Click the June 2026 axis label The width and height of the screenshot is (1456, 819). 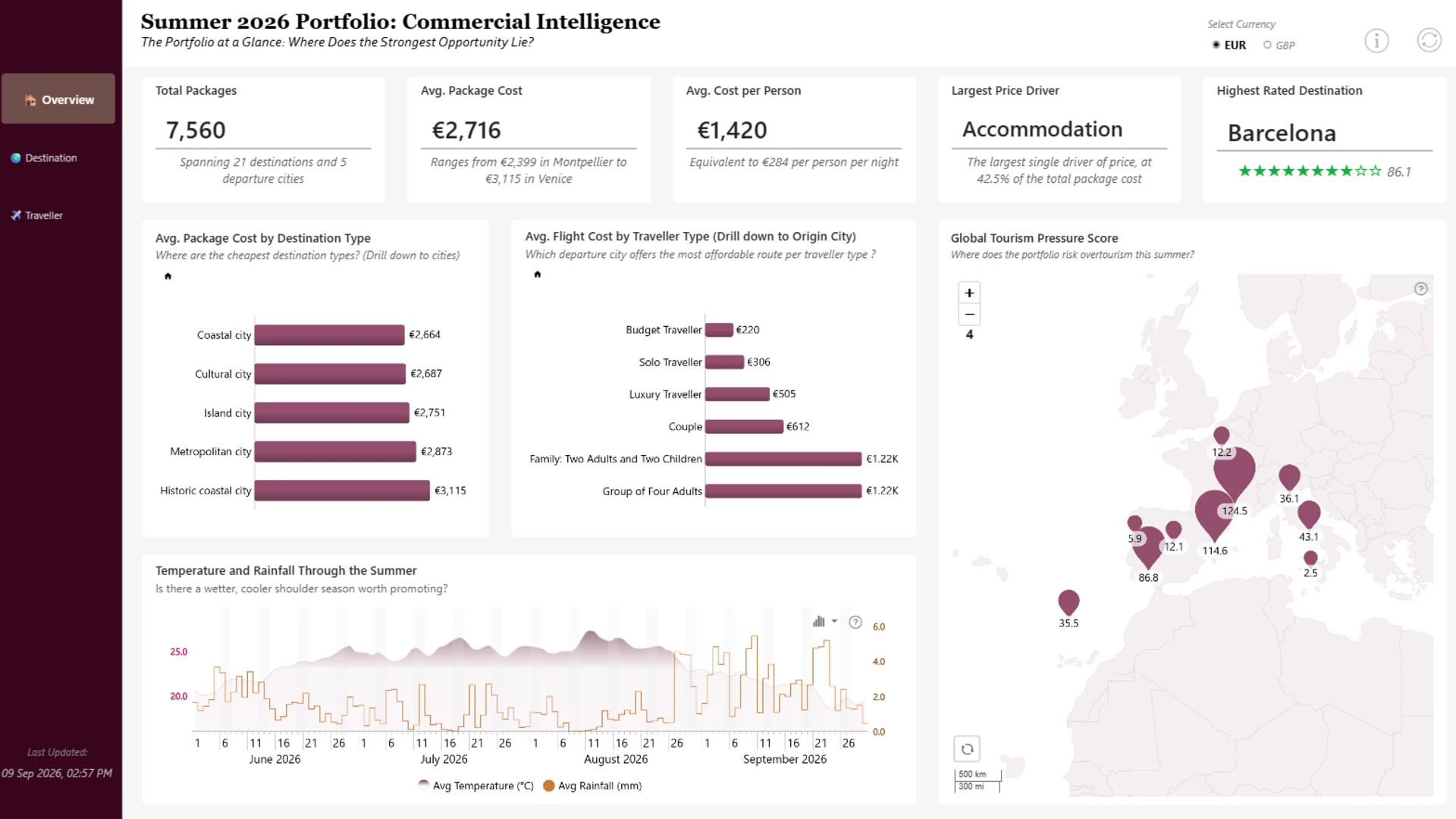click(x=275, y=759)
